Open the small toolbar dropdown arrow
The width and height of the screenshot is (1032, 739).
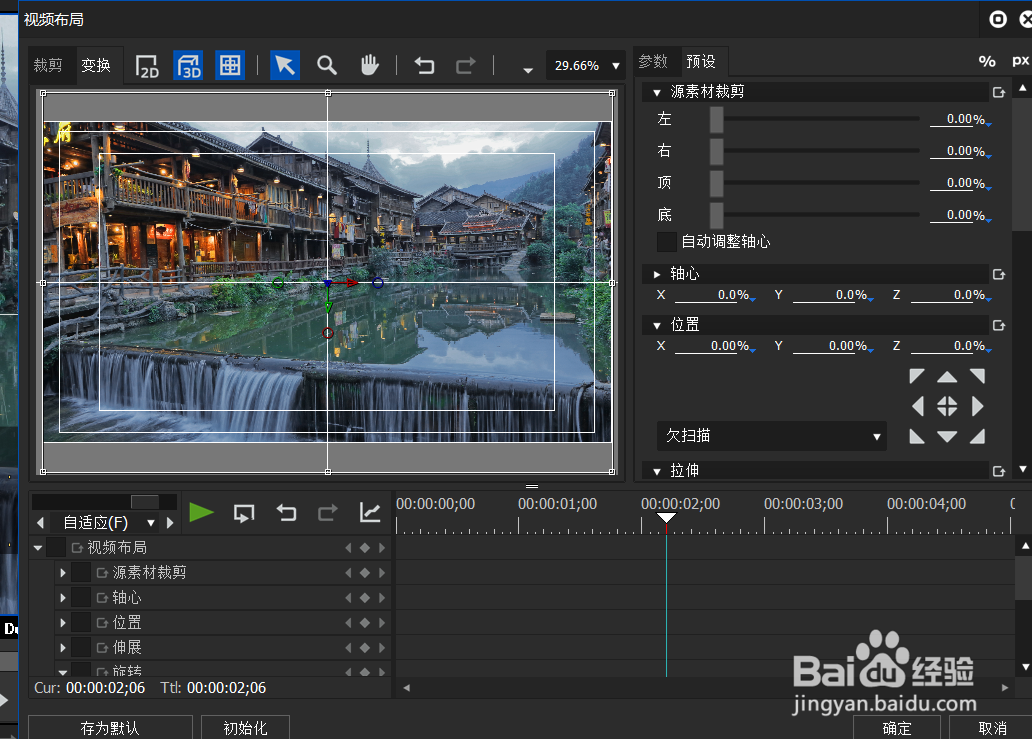pos(528,70)
